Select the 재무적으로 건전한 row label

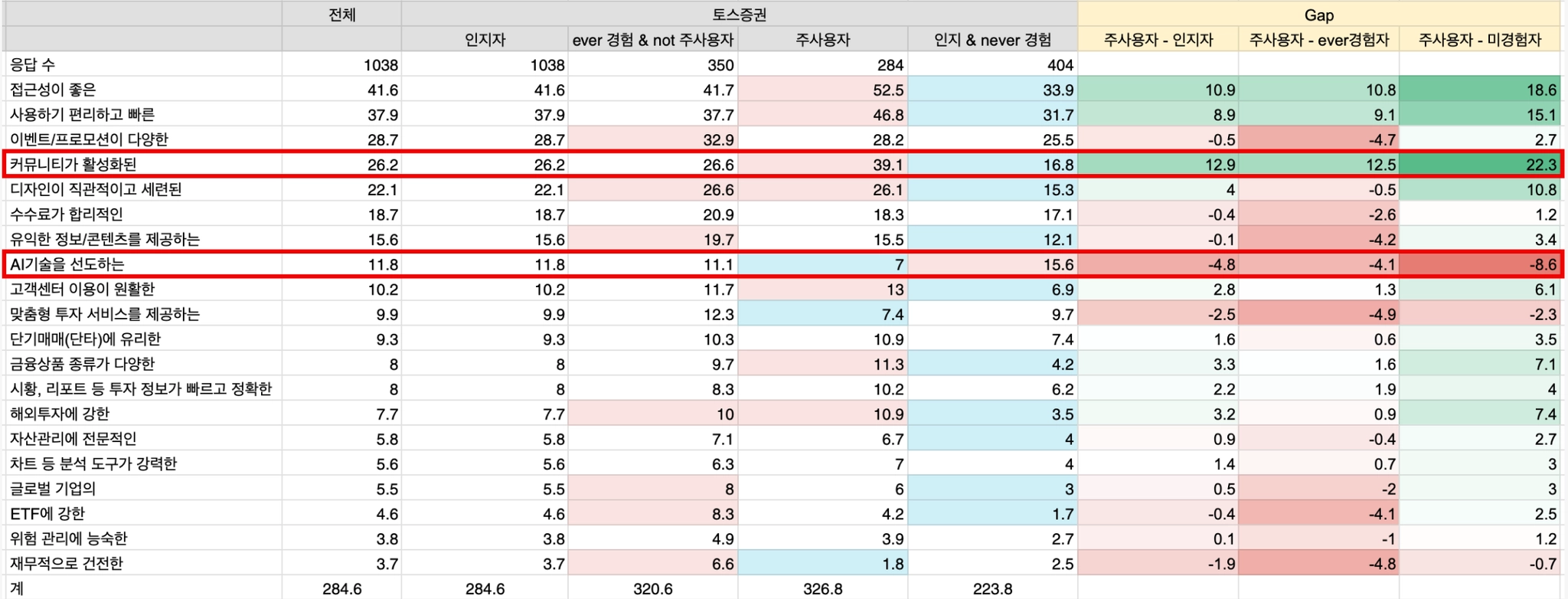click(66, 564)
